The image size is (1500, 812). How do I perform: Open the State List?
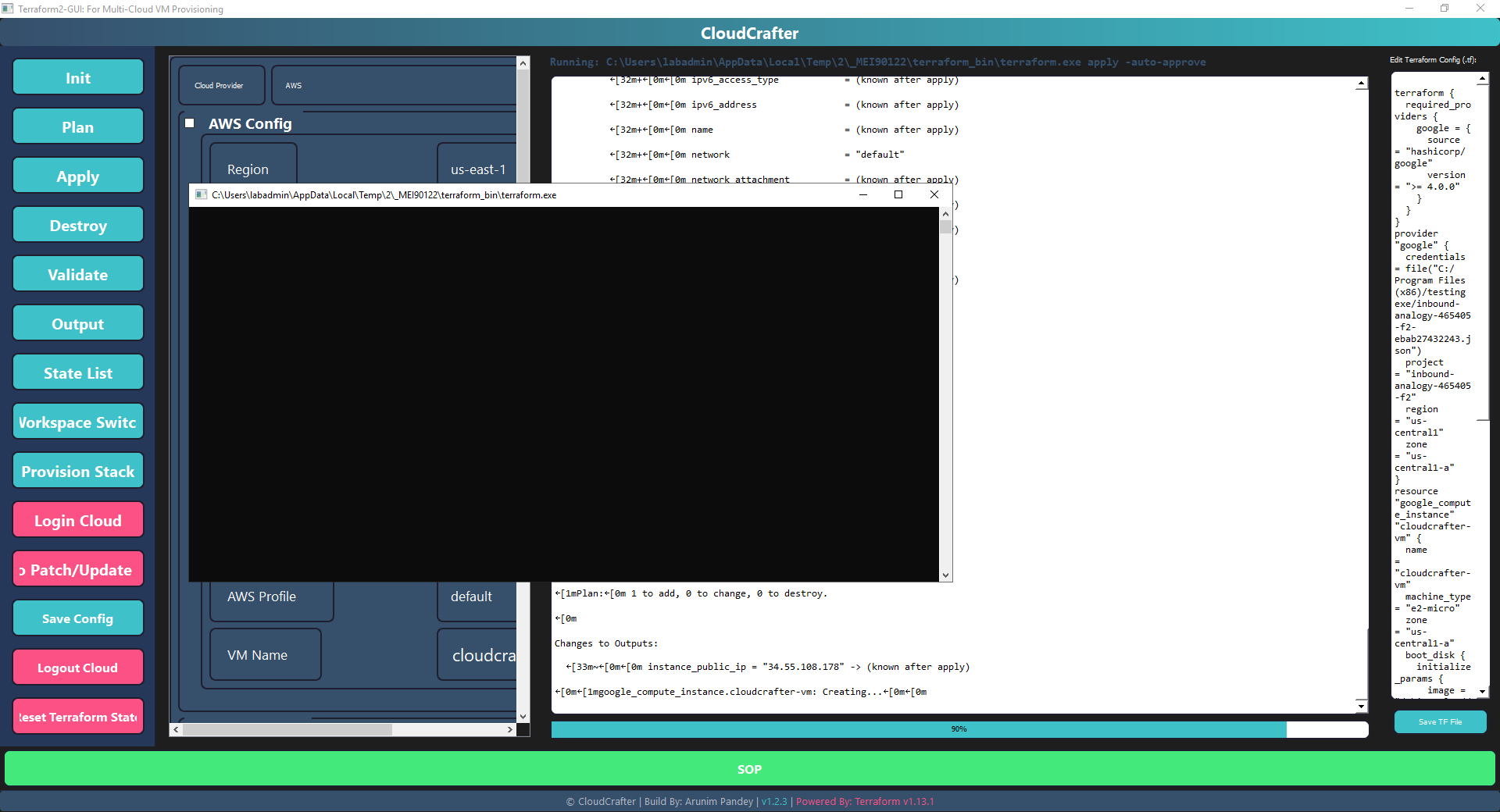click(x=77, y=372)
